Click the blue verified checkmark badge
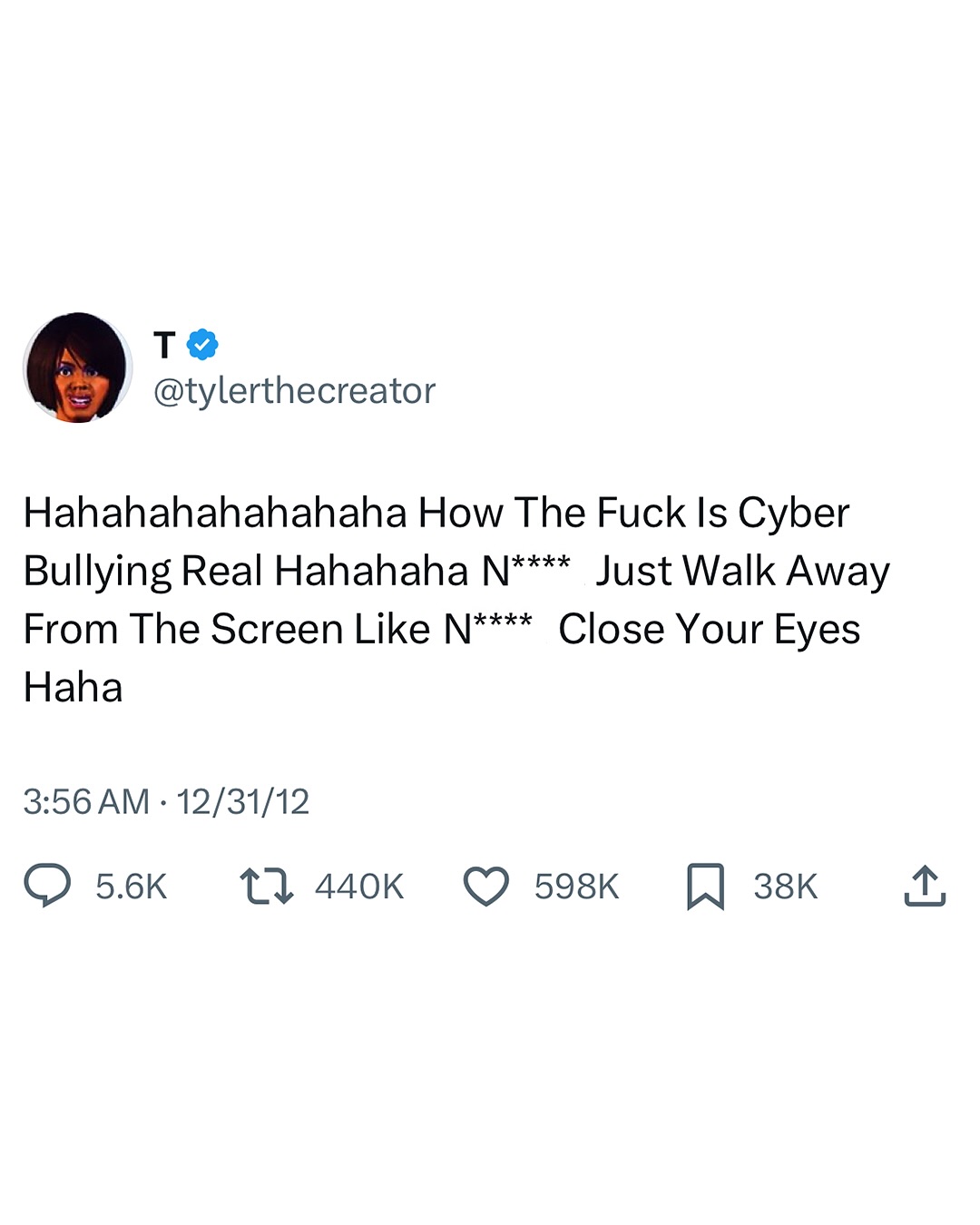 coord(202,345)
